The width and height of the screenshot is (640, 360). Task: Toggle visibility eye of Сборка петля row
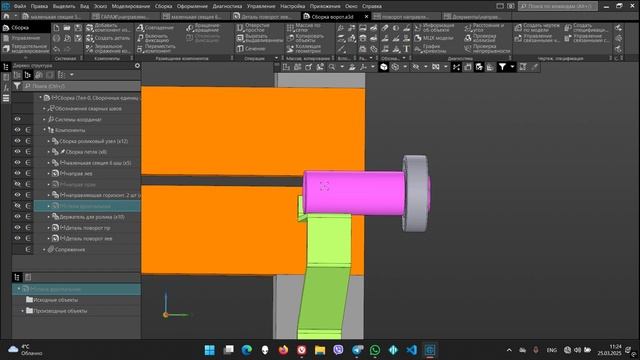point(18,151)
